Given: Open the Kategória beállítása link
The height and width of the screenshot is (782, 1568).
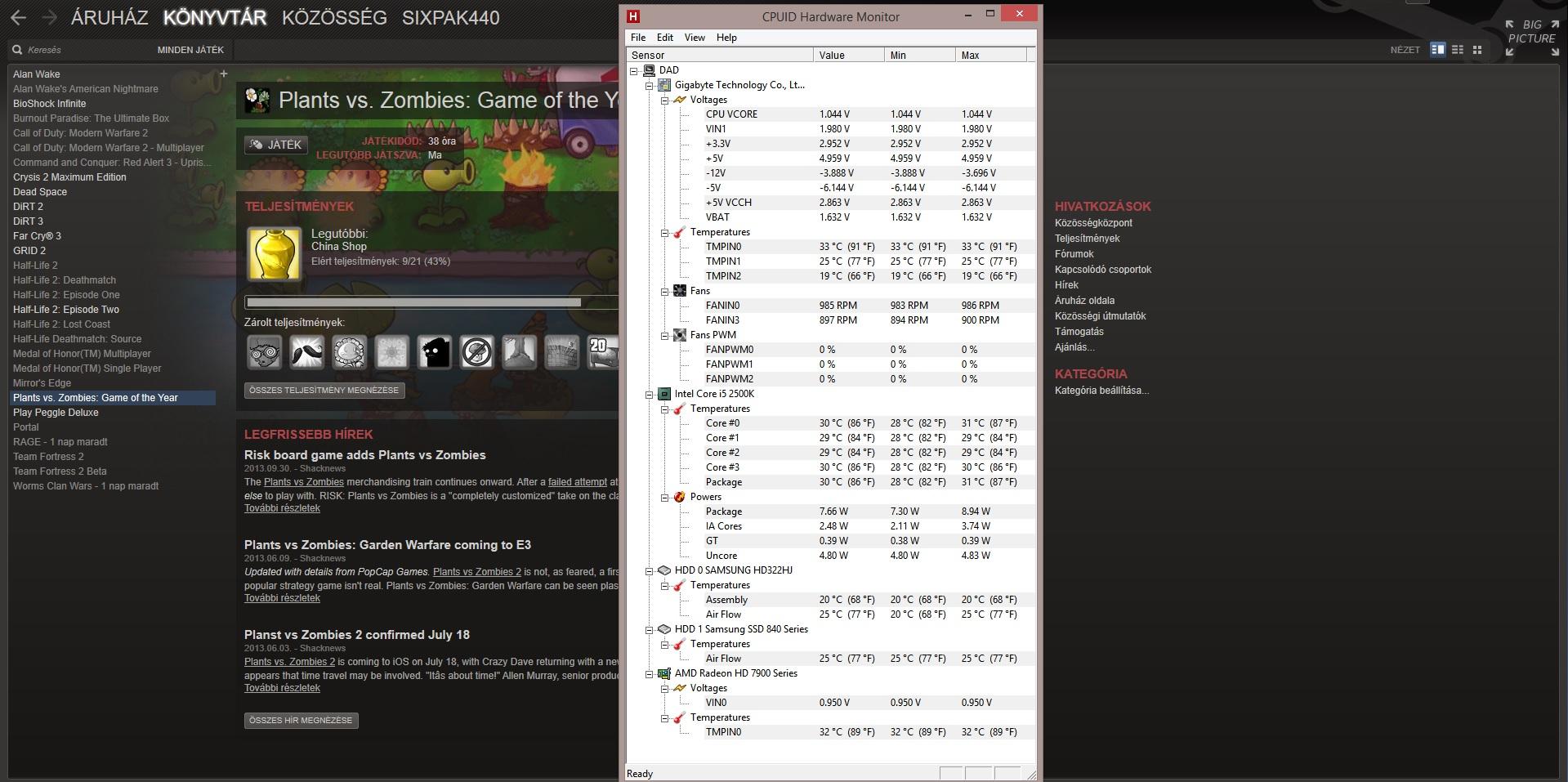Looking at the screenshot, I should click(x=1101, y=391).
